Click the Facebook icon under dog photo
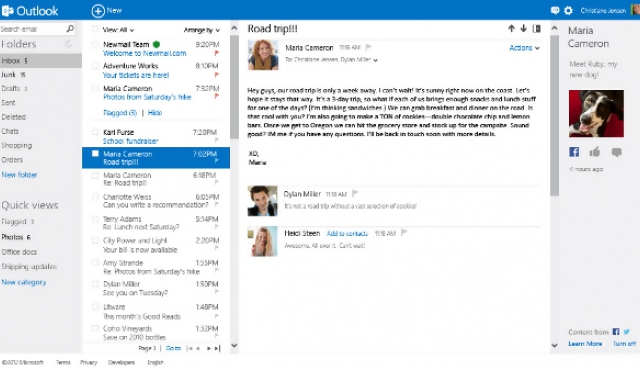640x370 pixels. [x=574, y=152]
